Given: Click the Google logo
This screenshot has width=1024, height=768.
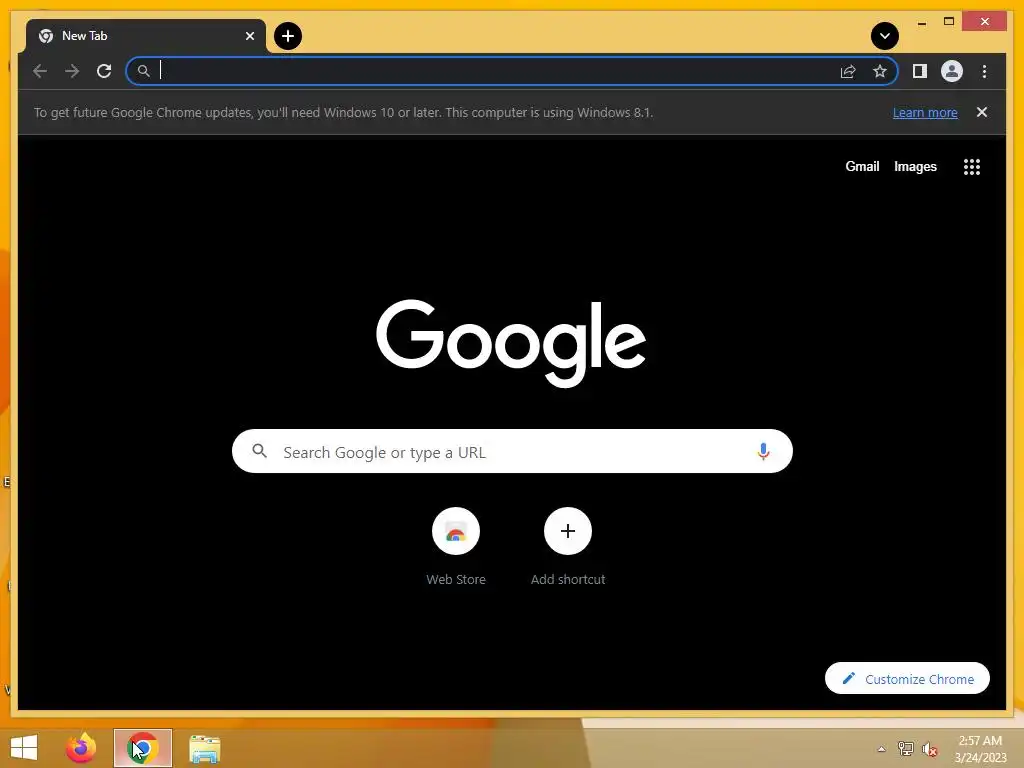Looking at the screenshot, I should tap(511, 343).
